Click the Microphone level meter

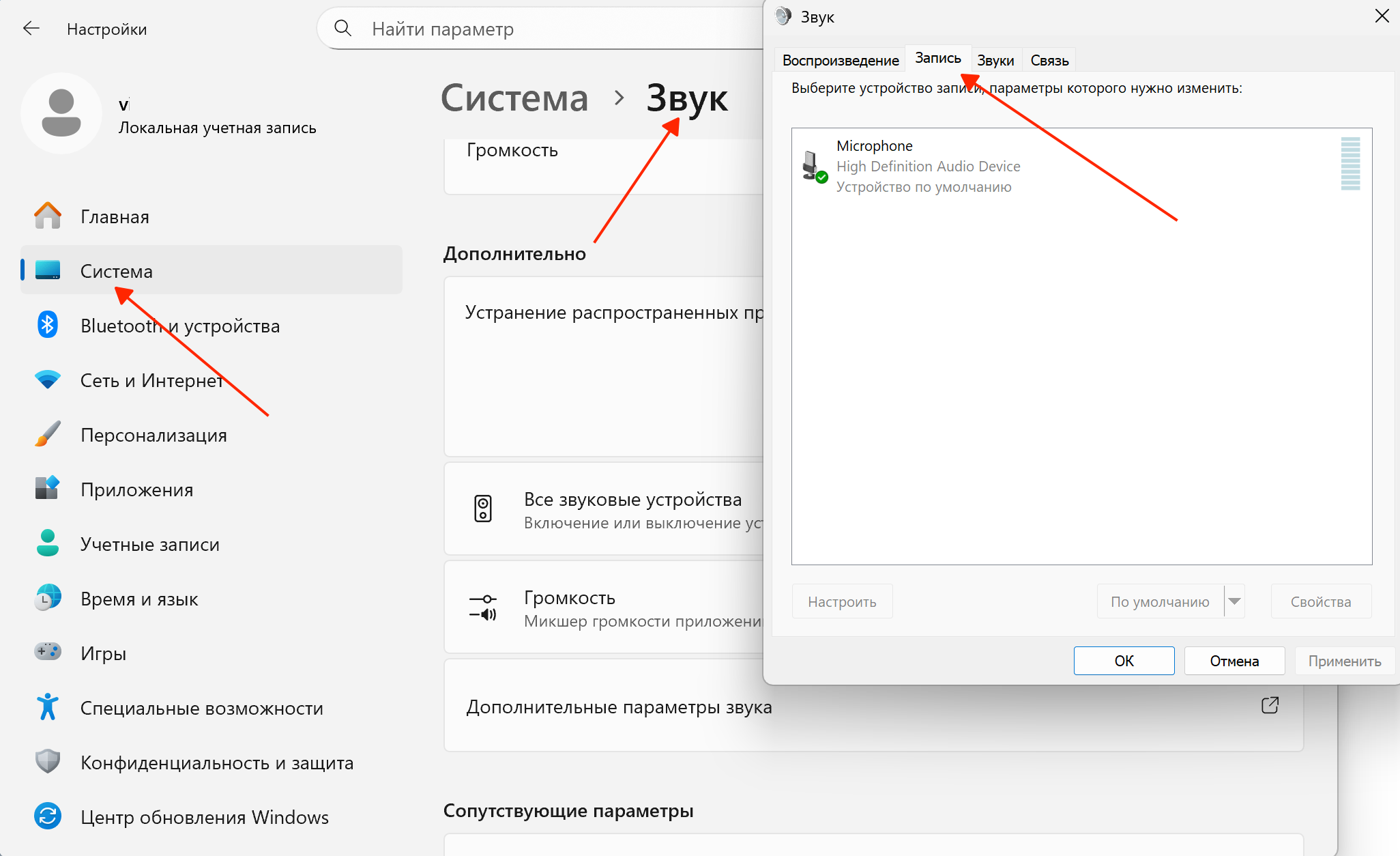coord(1350,164)
